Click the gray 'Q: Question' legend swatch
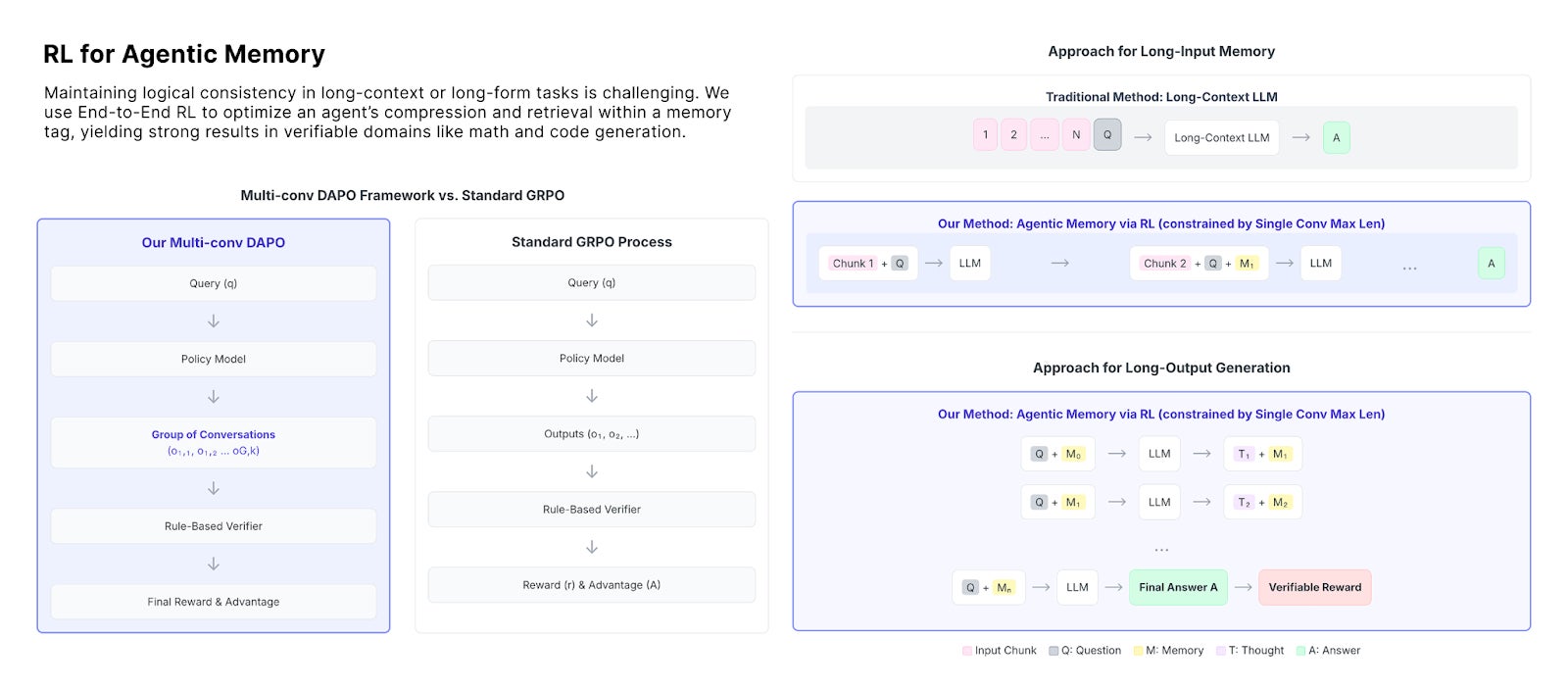Viewport: 1568px width, 688px height. point(1053,651)
